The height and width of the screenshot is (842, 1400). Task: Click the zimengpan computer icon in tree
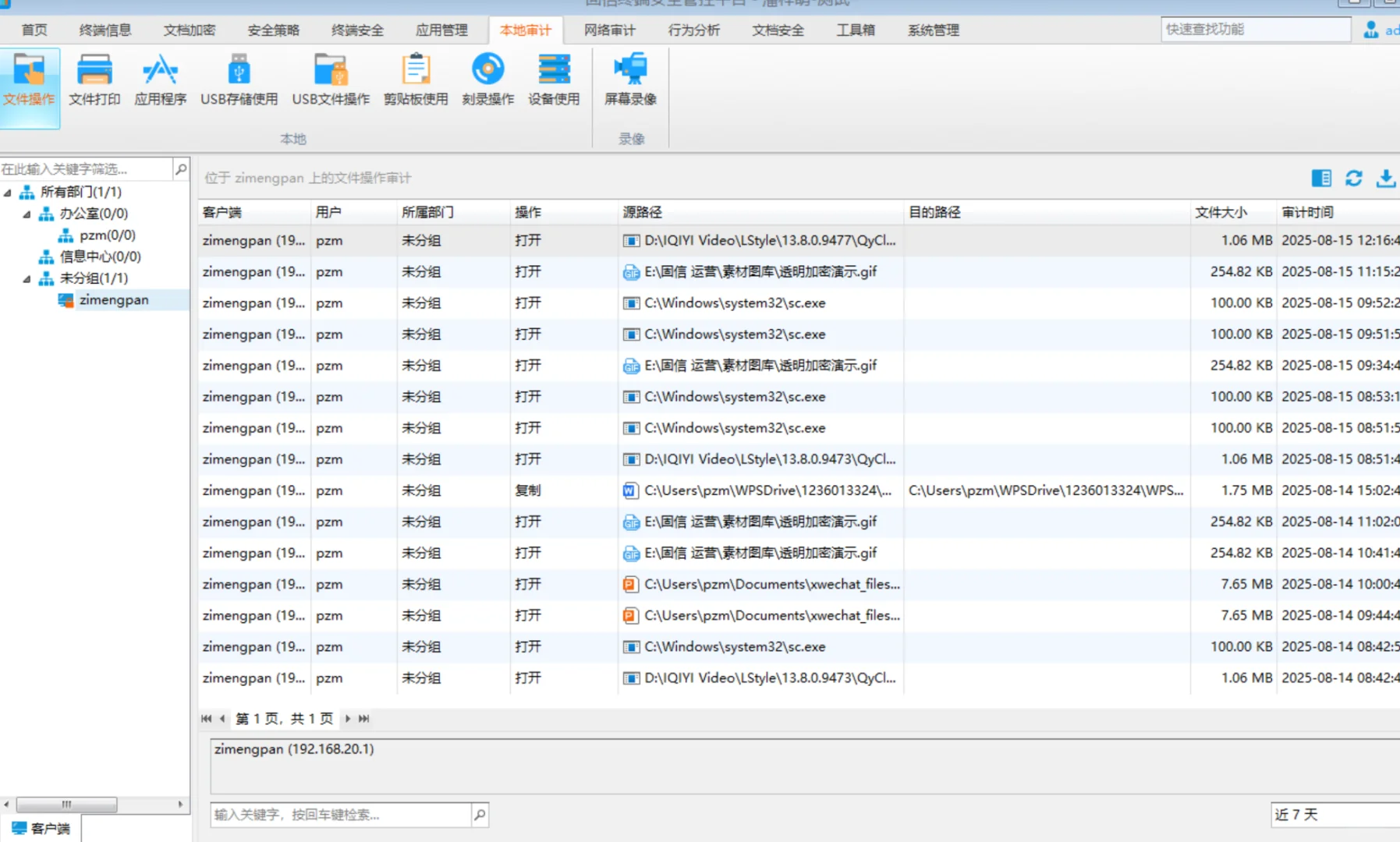66,300
